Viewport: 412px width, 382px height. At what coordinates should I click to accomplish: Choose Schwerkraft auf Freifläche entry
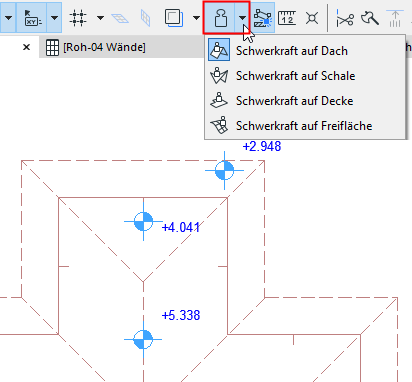point(305,126)
